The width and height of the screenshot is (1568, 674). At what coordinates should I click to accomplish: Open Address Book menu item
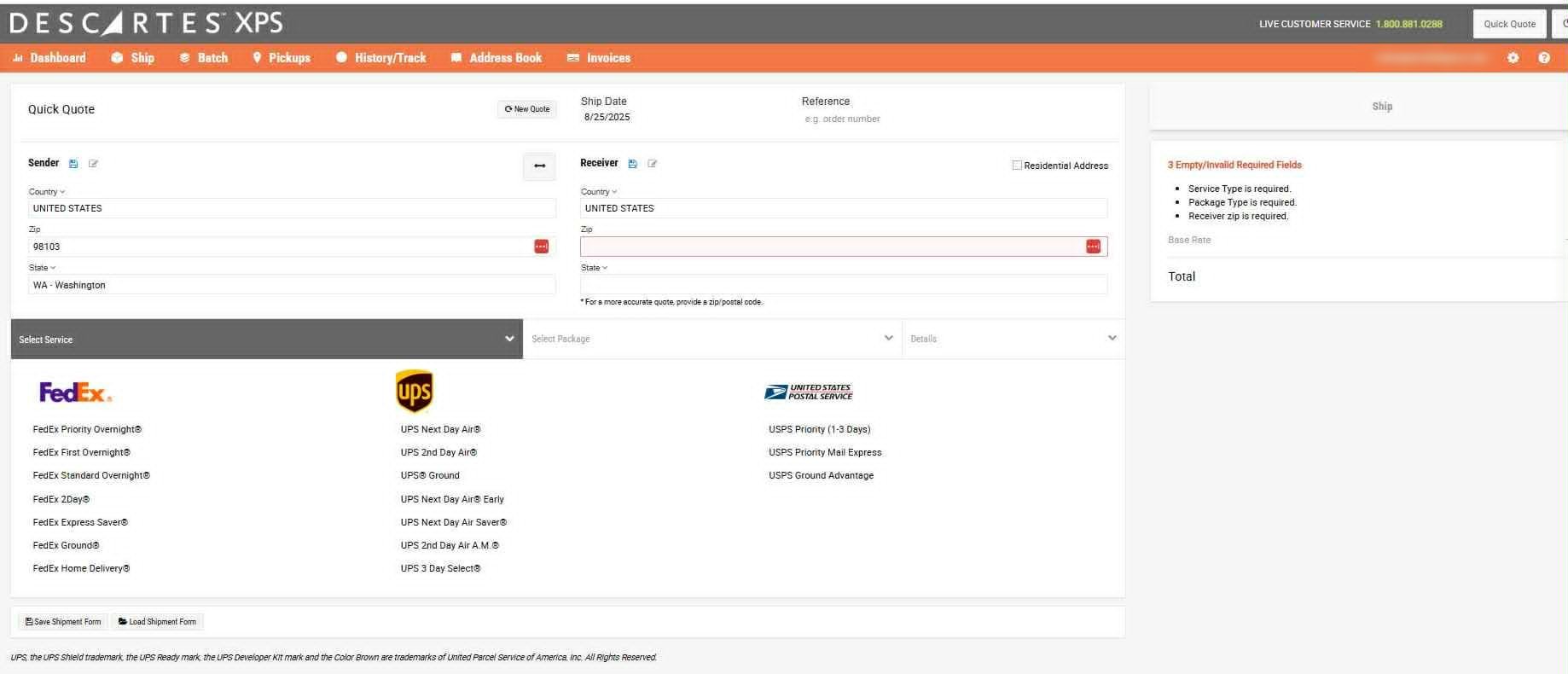pyautogui.click(x=497, y=58)
